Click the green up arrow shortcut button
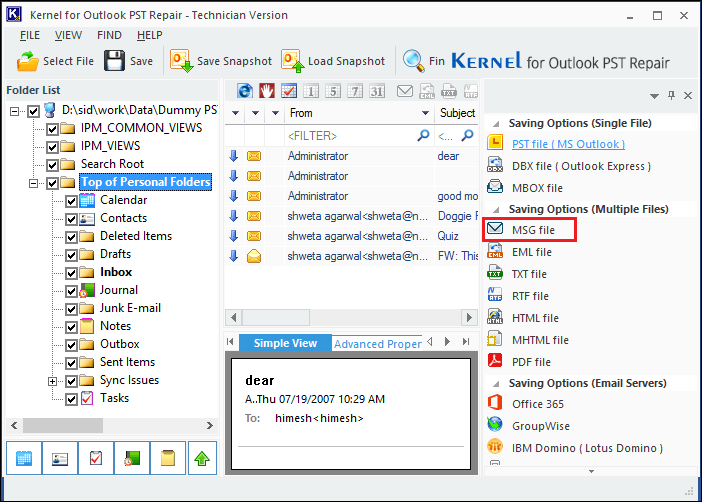Viewport: 702px width, 502px height. [202, 458]
